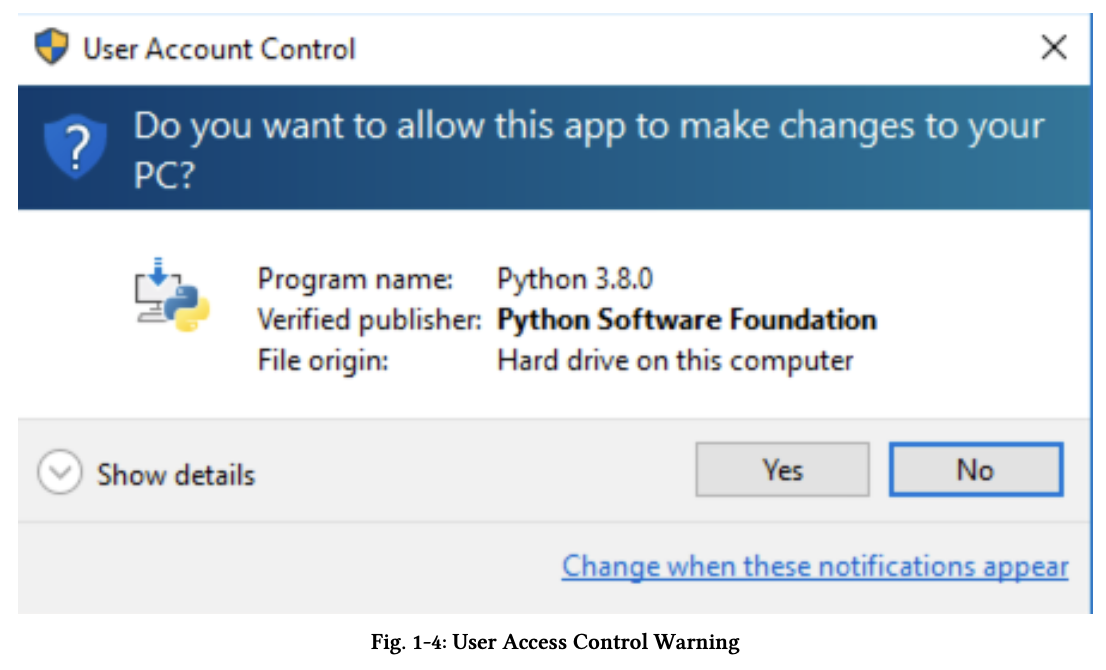This screenshot has height=670, width=1106.
Task: Select the Program name text Python 3.8.0
Action: 577,279
